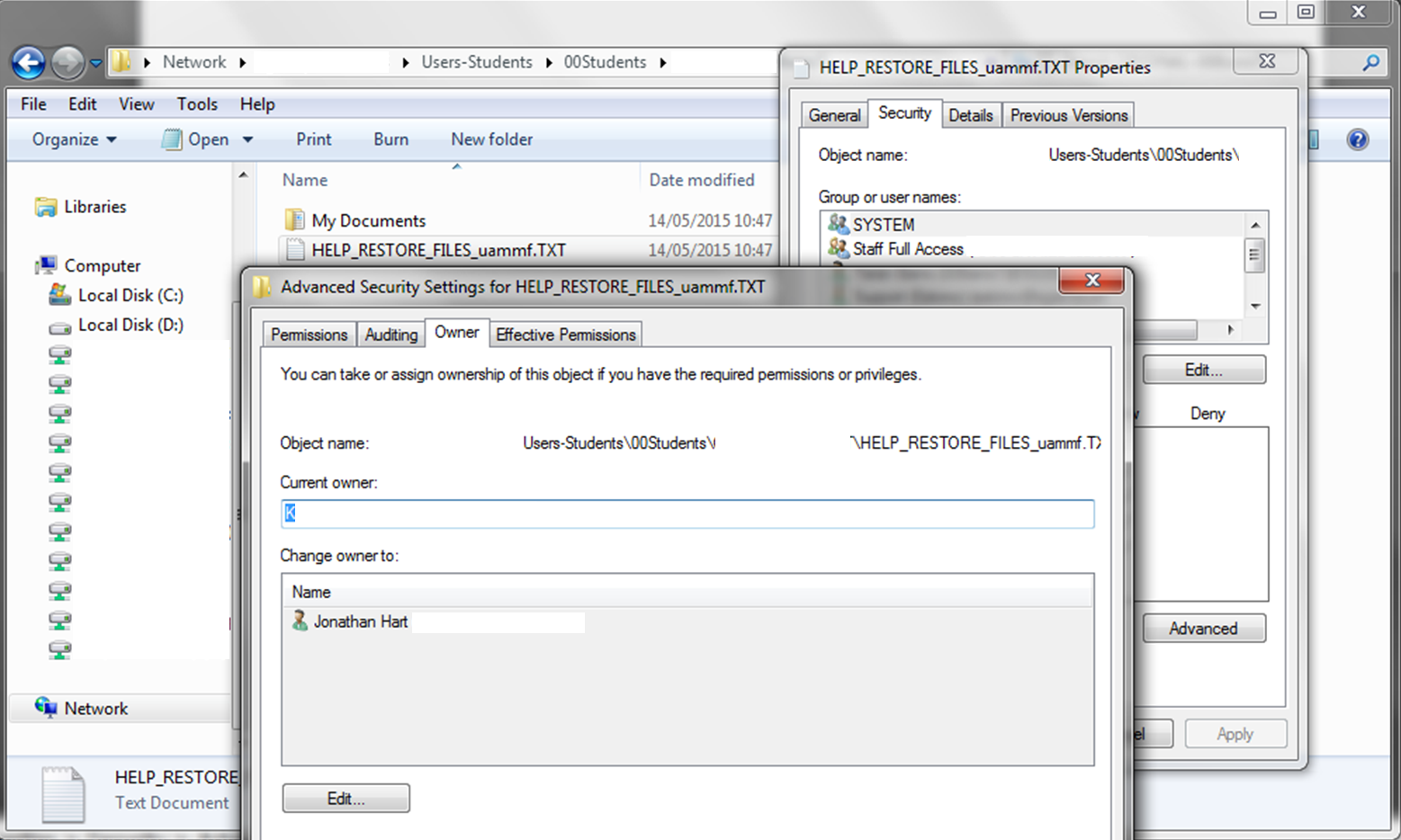The height and width of the screenshot is (840, 1401).
Task: Go forward with the Explorer forward arrow
Action: click(67, 62)
